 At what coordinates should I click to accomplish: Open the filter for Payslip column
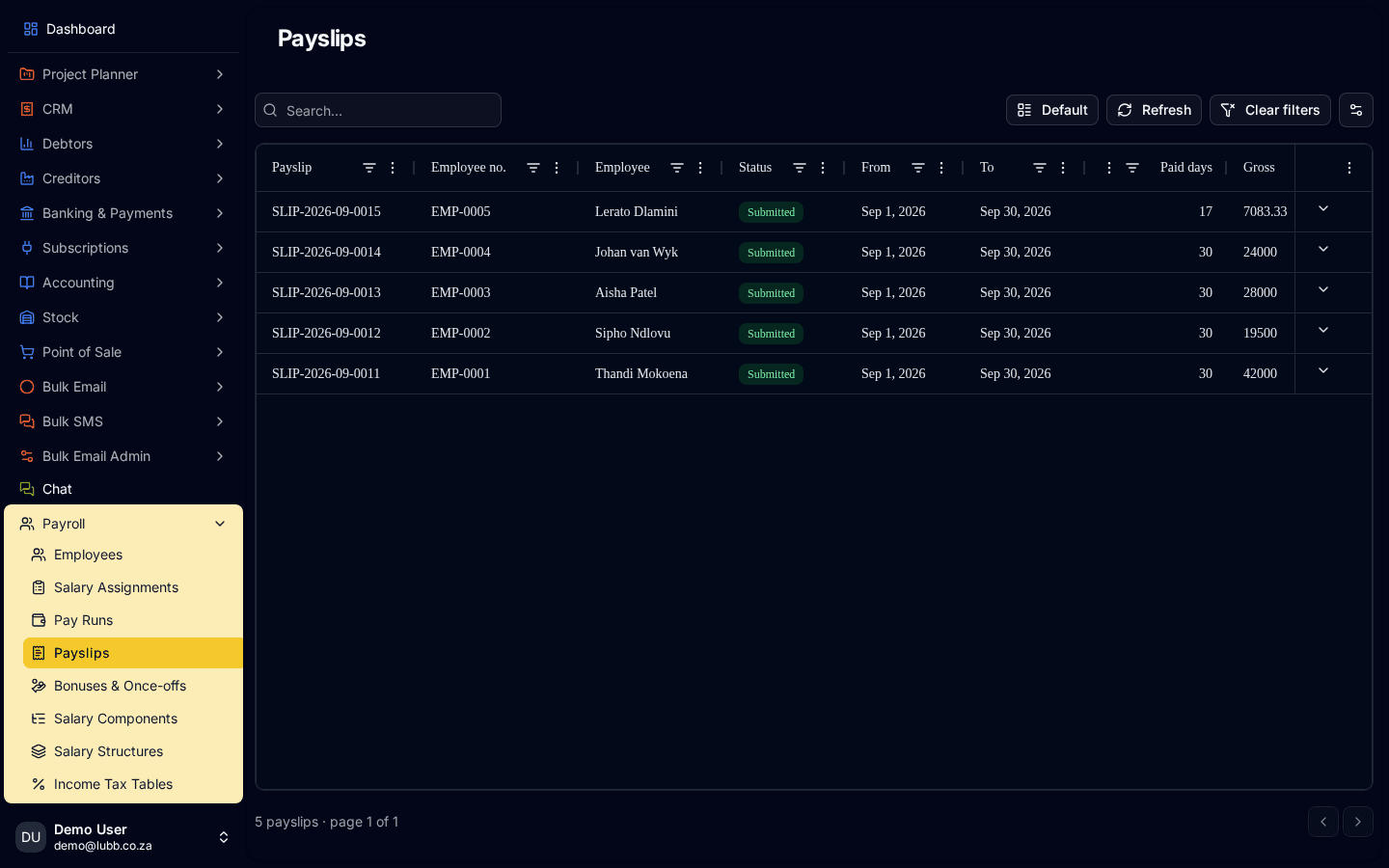click(369, 168)
